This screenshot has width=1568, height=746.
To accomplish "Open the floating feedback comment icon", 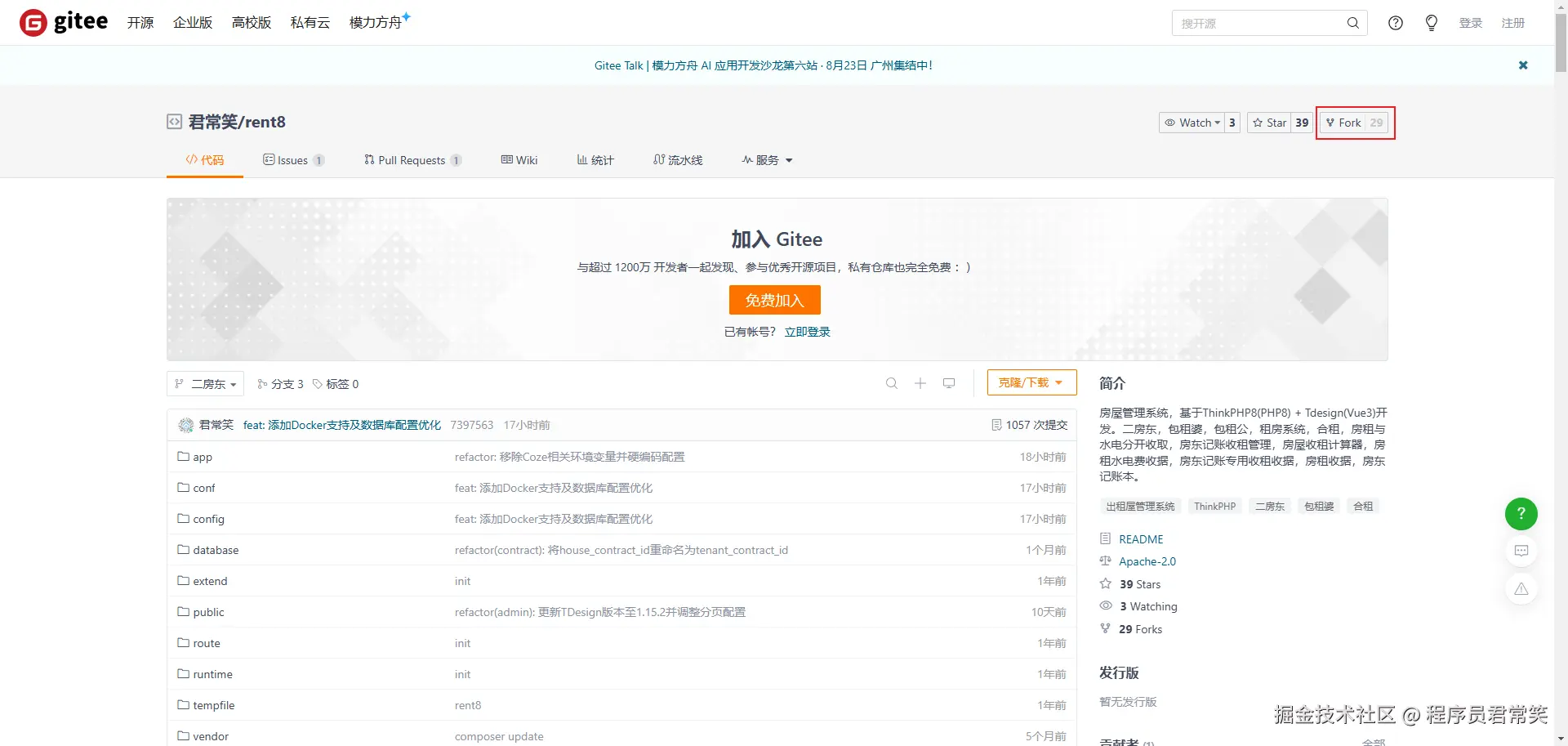I will click(x=1521, y=551).
